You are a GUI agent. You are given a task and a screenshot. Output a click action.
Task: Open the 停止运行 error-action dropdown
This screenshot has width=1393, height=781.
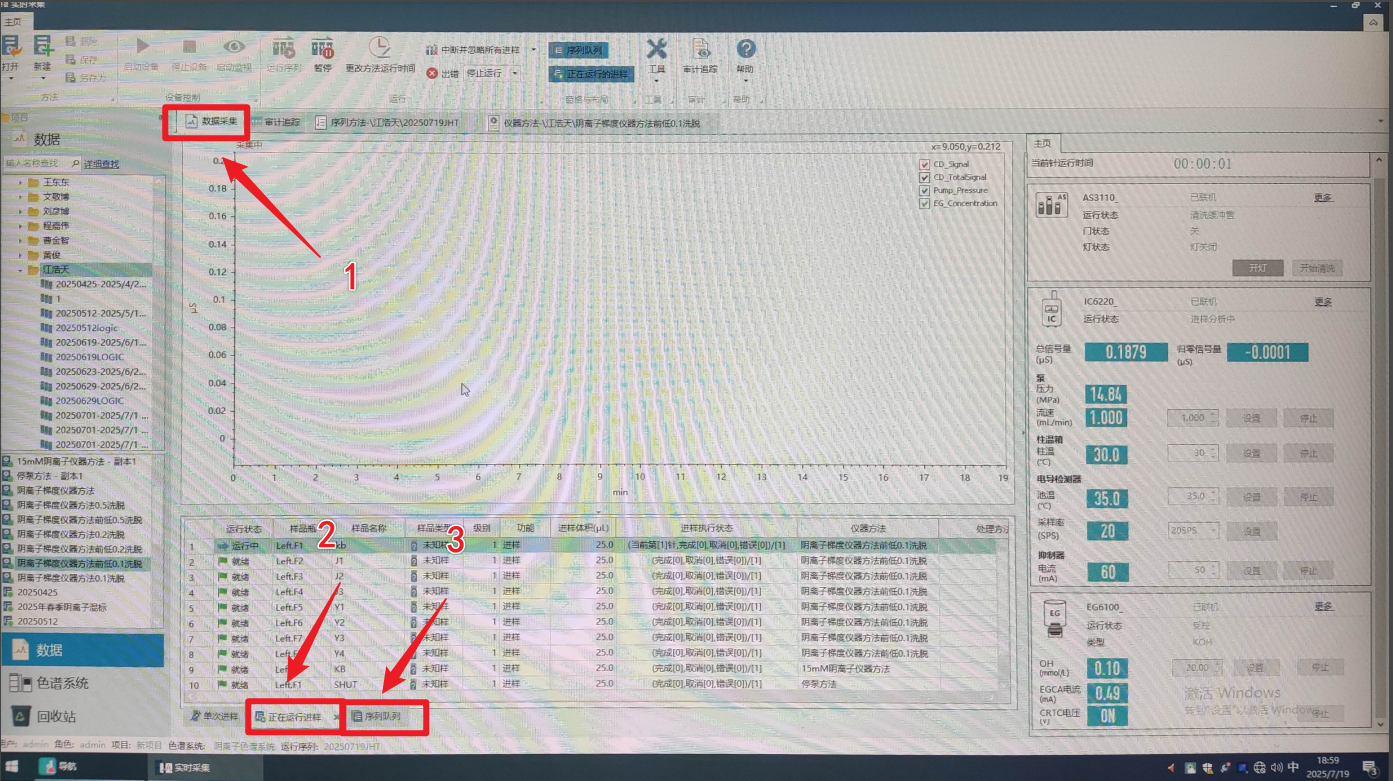click(x=516, y=73)
